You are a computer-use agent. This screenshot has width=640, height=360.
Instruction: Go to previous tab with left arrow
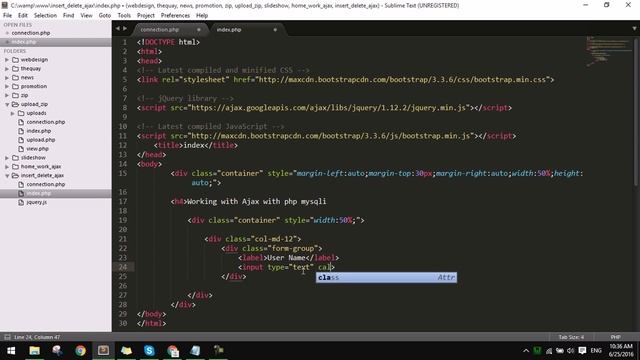(x=118, y=29)
